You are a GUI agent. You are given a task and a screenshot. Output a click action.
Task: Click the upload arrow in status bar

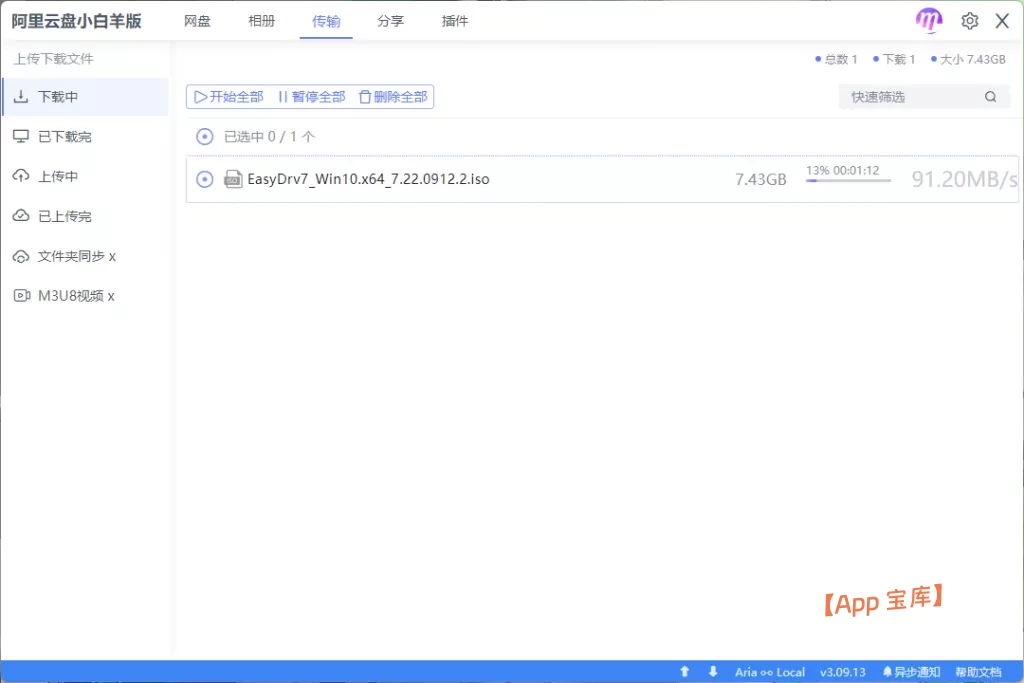[685, 672]
